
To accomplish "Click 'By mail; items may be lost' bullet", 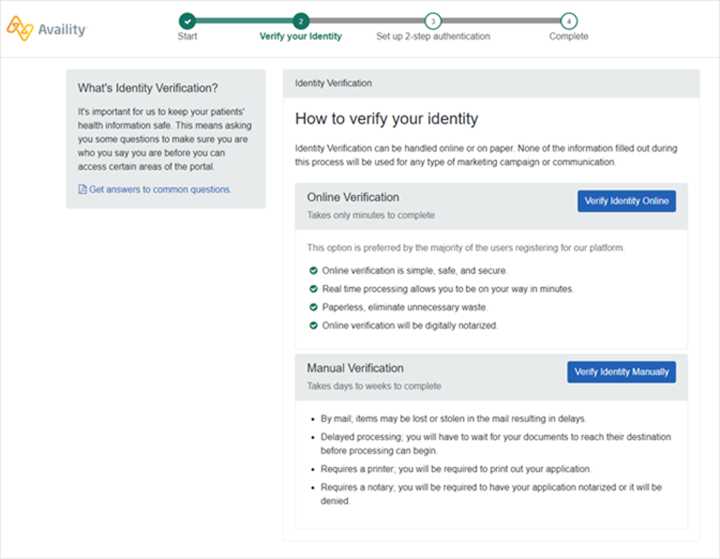I will pos(454,418).
